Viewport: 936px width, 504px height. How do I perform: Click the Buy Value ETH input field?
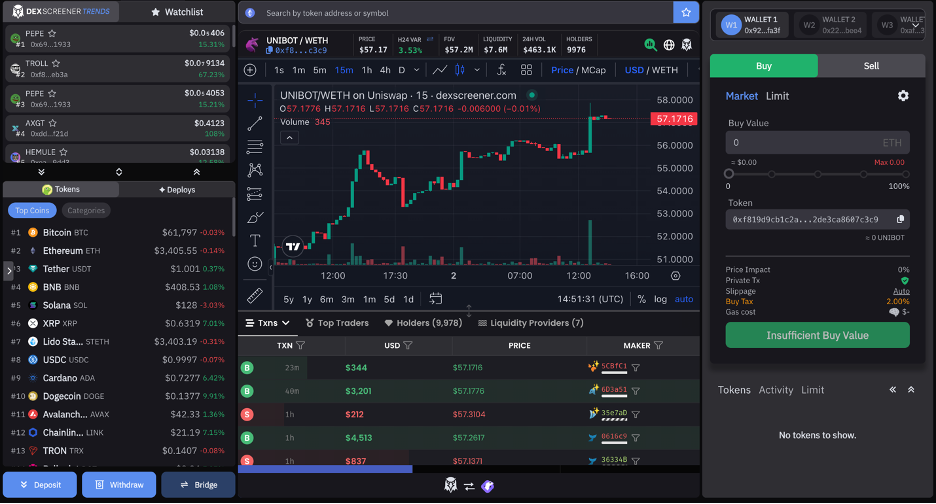point(817,143)
